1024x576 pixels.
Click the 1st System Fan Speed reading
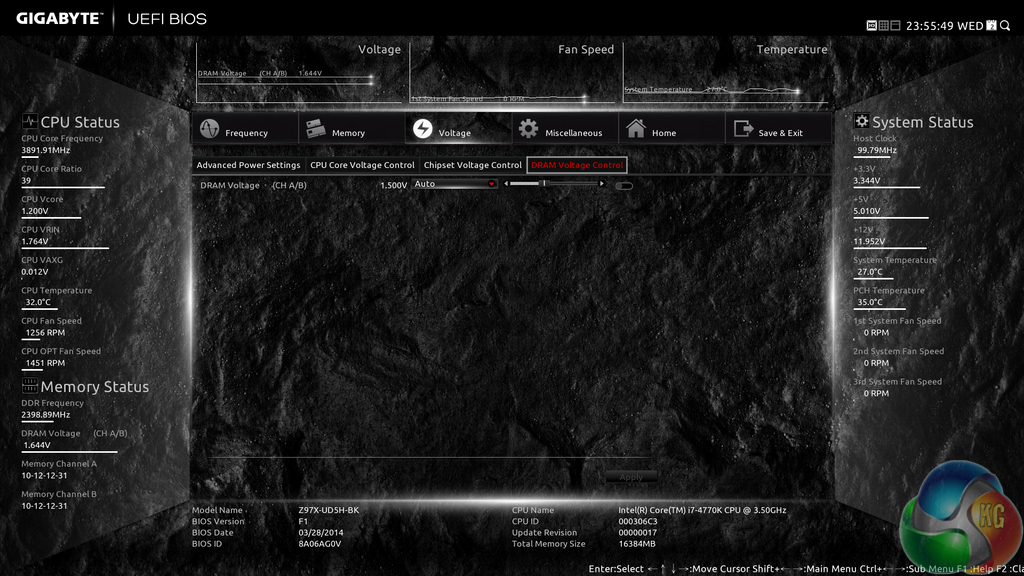pyautogui.click(x=876, y=332)
